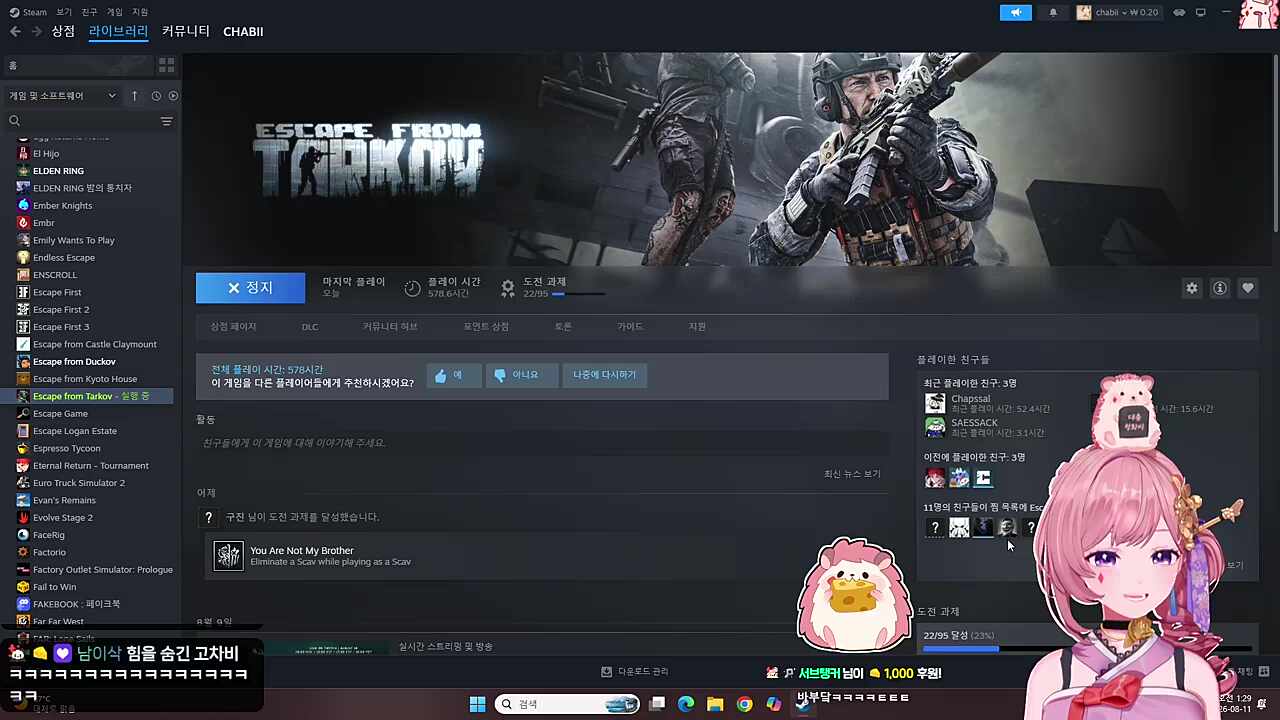Open the 커뮤니티 허브 tab
The height and width of the screenshot is (720, 1280).
[x=390, y=327]
